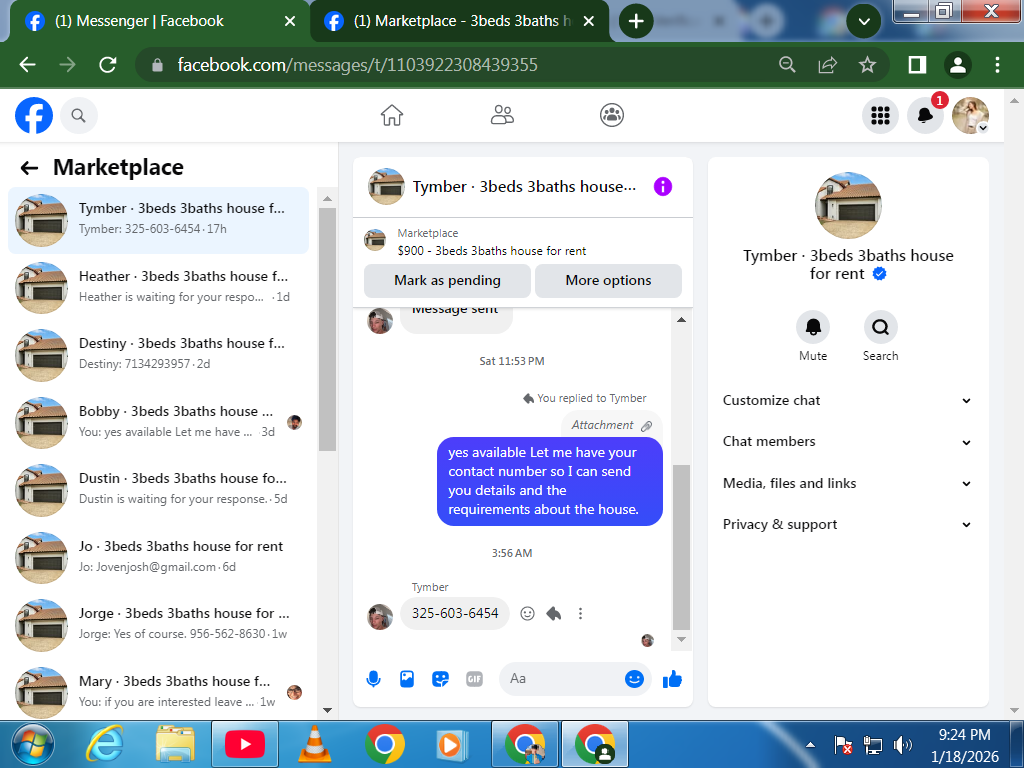
Task: Send a thumbs-up like
Action: point(672,680)
